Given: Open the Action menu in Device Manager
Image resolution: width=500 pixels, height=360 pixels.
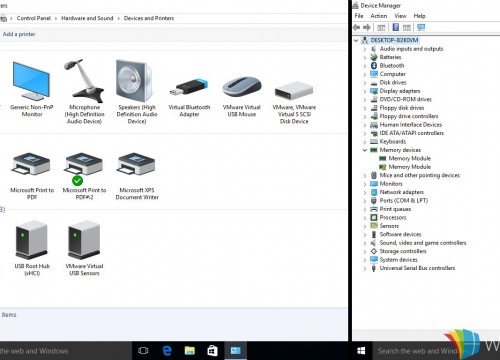Looking at the screenshot, I should coord(379,16).
